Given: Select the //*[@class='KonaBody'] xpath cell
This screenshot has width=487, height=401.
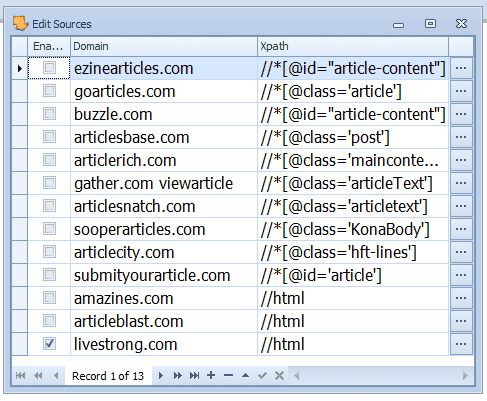Looking at the screenshot, I should [353, 229].
